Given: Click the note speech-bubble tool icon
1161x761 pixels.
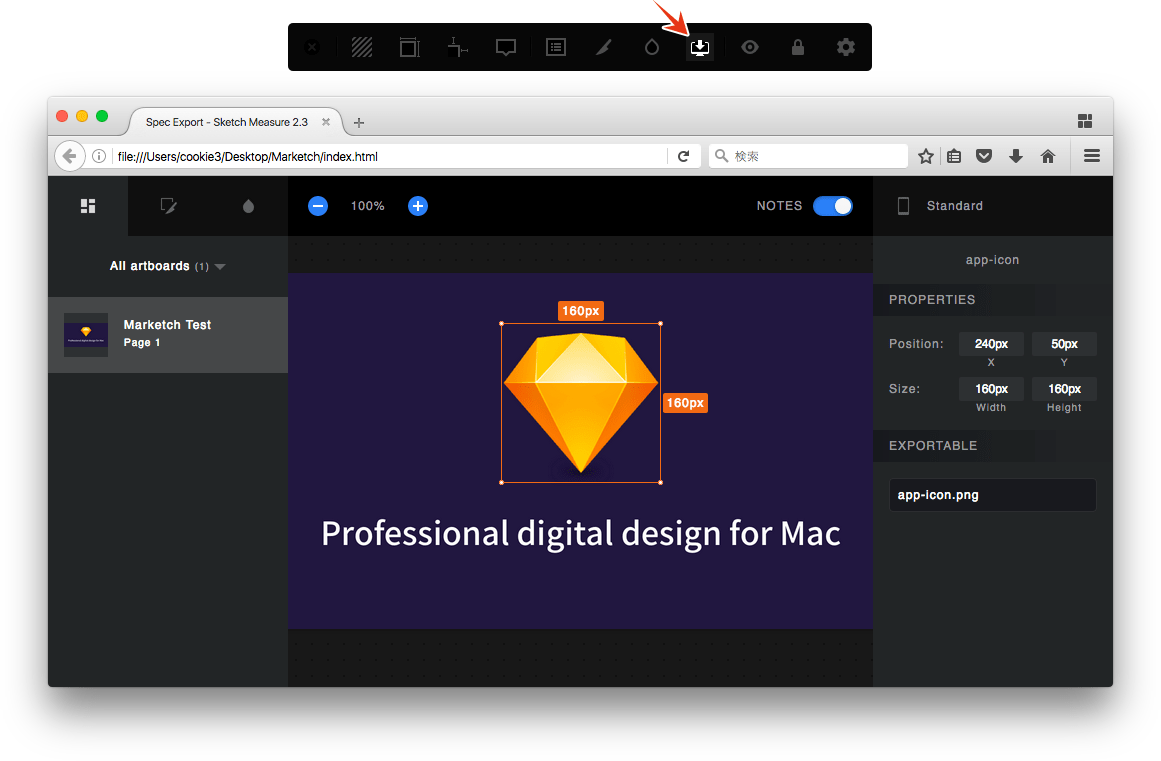Looking at the screenshot, I should (506, 47).
